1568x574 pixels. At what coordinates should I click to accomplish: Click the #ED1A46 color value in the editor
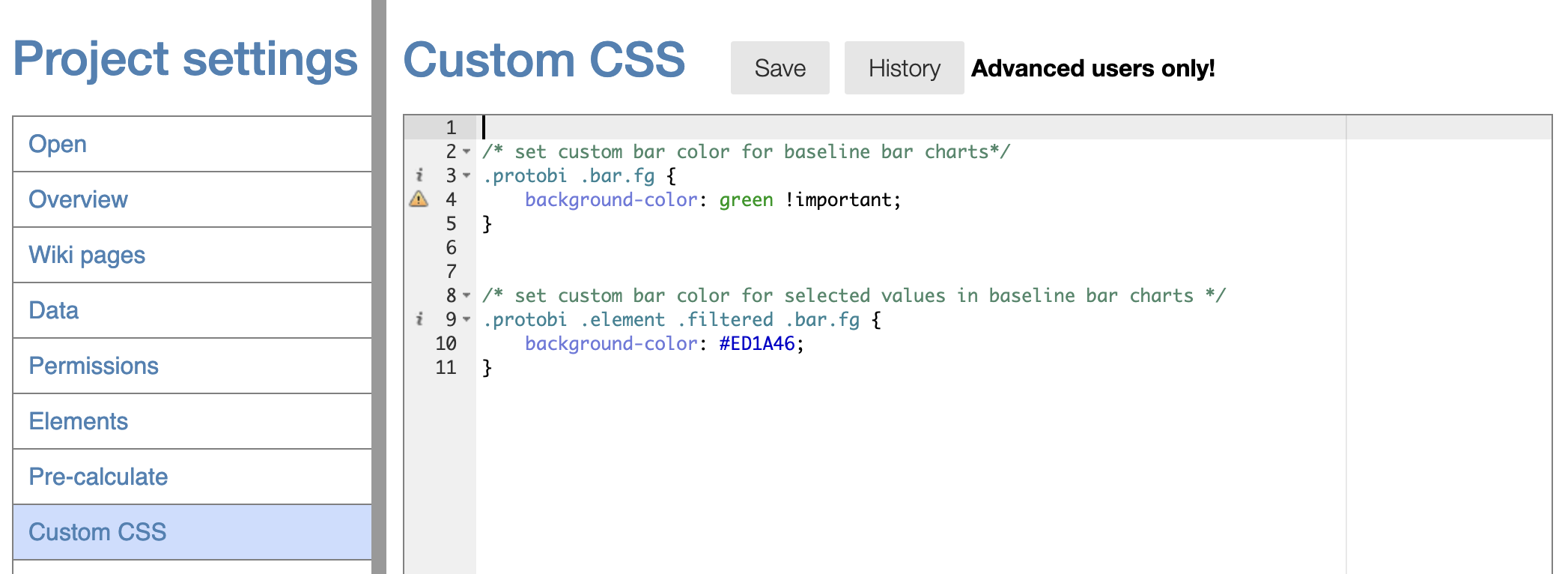(x=756, y=343)
